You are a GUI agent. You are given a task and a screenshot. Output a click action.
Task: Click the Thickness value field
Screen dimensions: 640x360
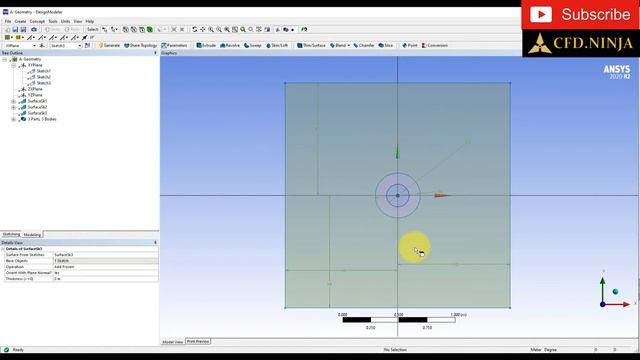106,279
